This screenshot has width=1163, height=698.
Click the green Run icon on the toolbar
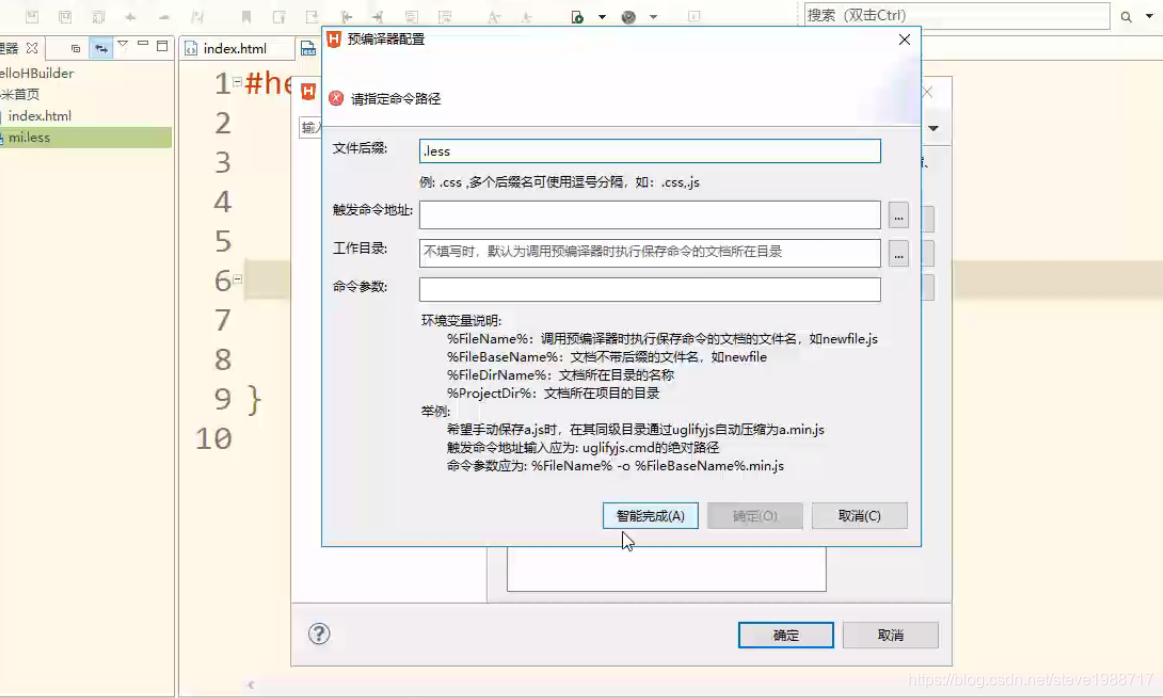[577, 15]
